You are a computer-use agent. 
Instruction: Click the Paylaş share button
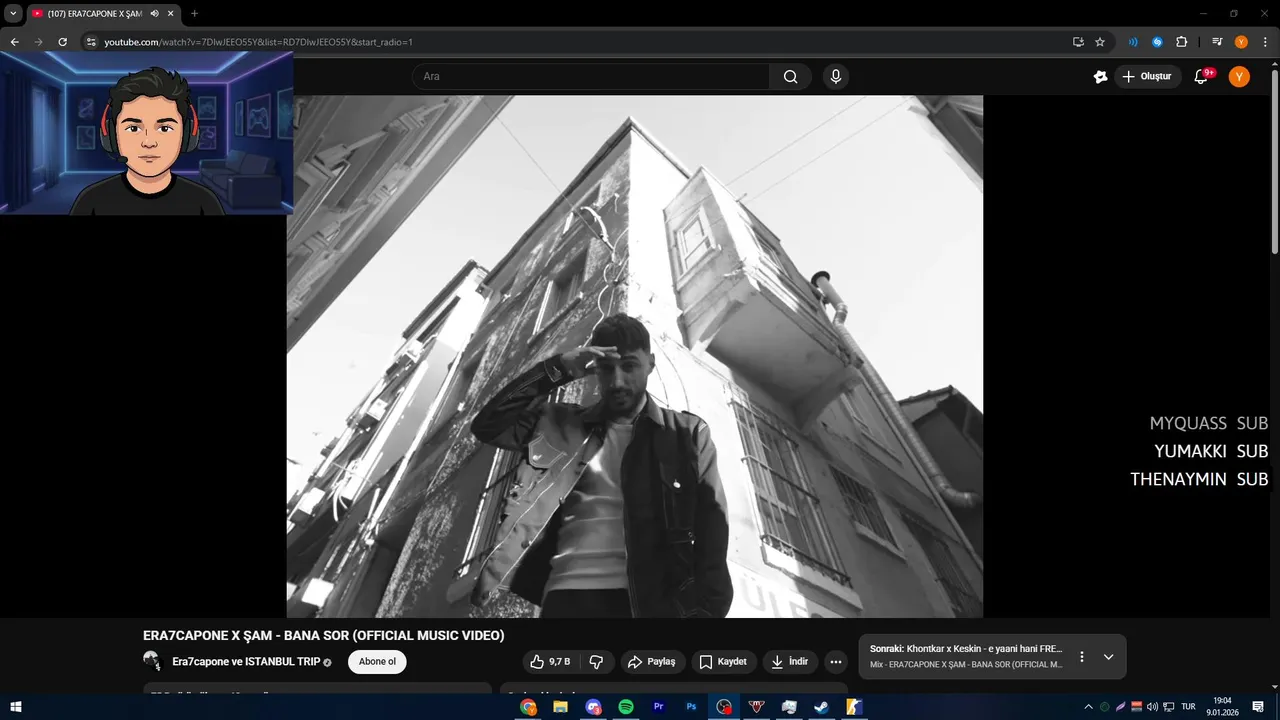pyautogui.click(x=651, y=662)
